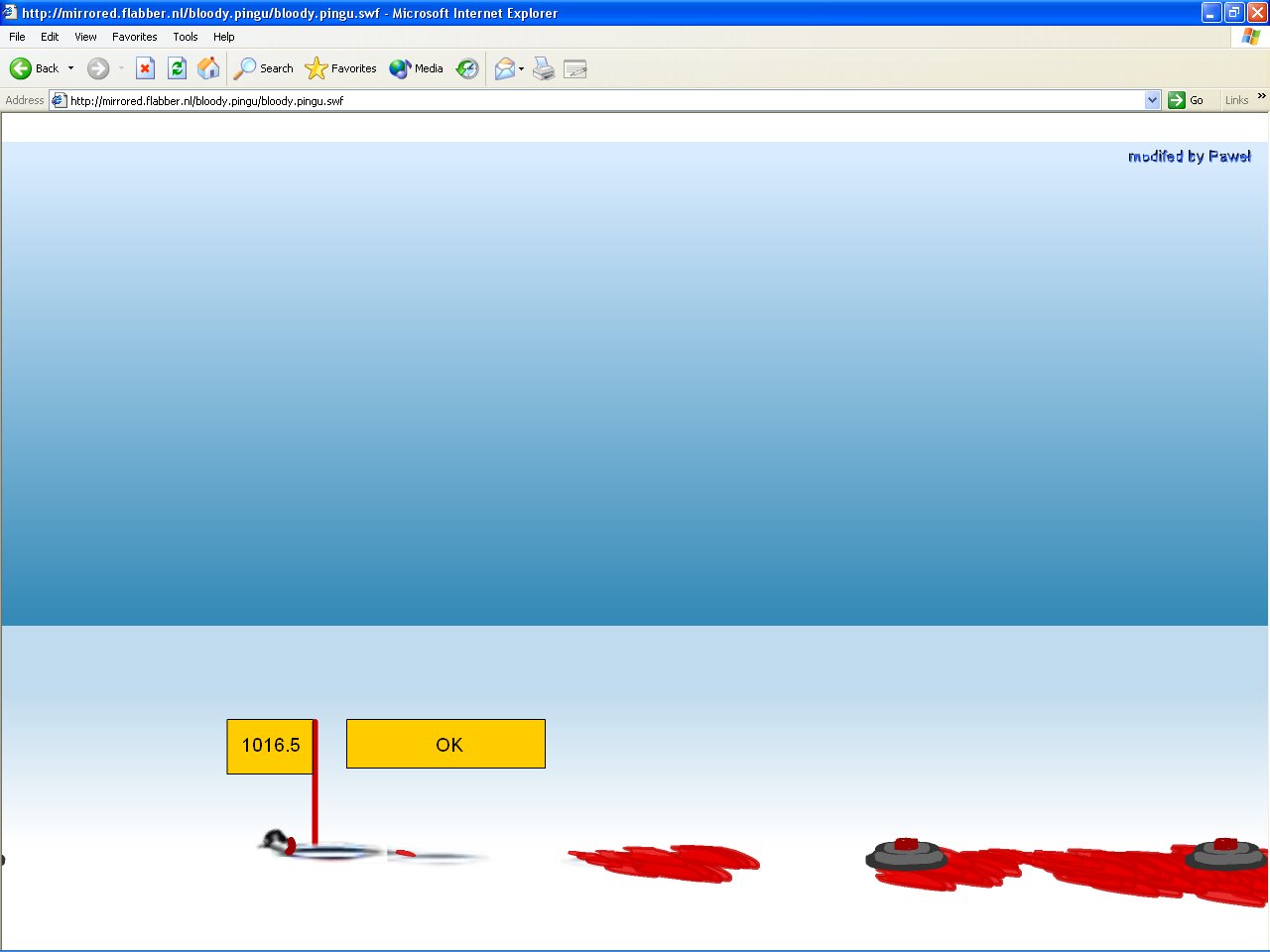The width and height of the screenshot is (1270, 952).
Task: Open the Help menu
Action: coord(223,37)
